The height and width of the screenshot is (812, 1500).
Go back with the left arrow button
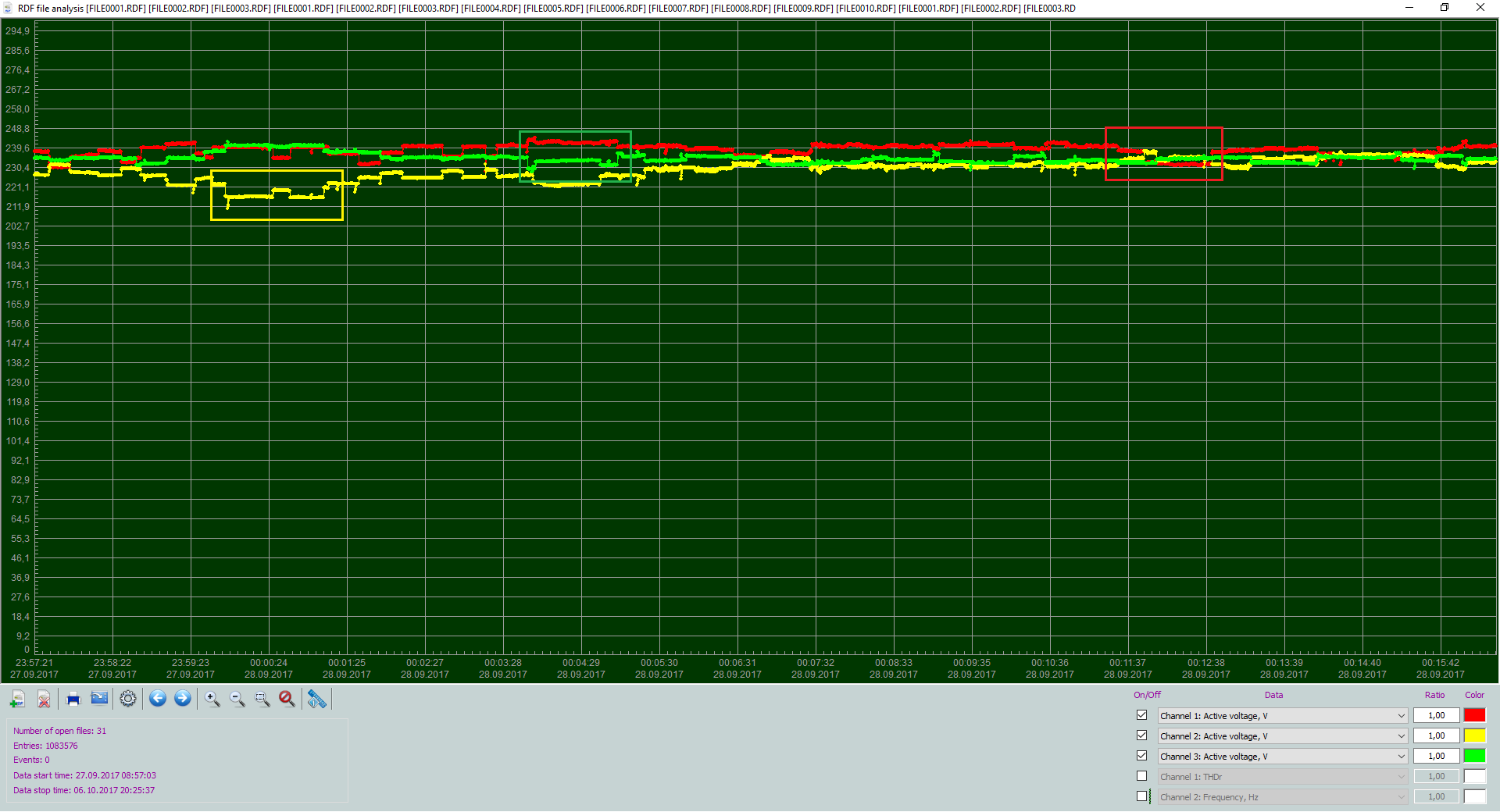click(x=158, y=699)
